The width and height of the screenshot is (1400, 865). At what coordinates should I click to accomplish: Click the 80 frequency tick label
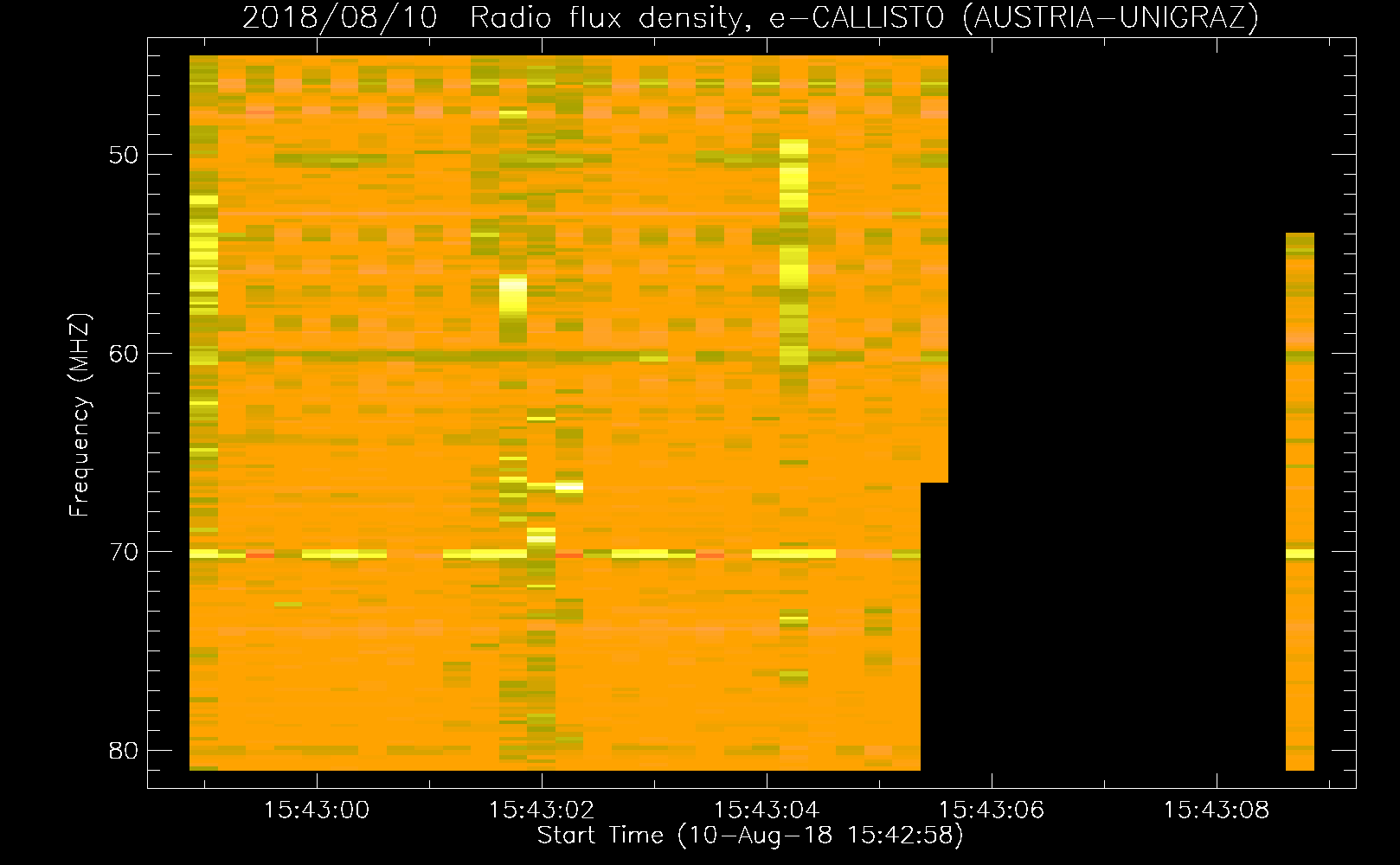[x=124, y=750]
